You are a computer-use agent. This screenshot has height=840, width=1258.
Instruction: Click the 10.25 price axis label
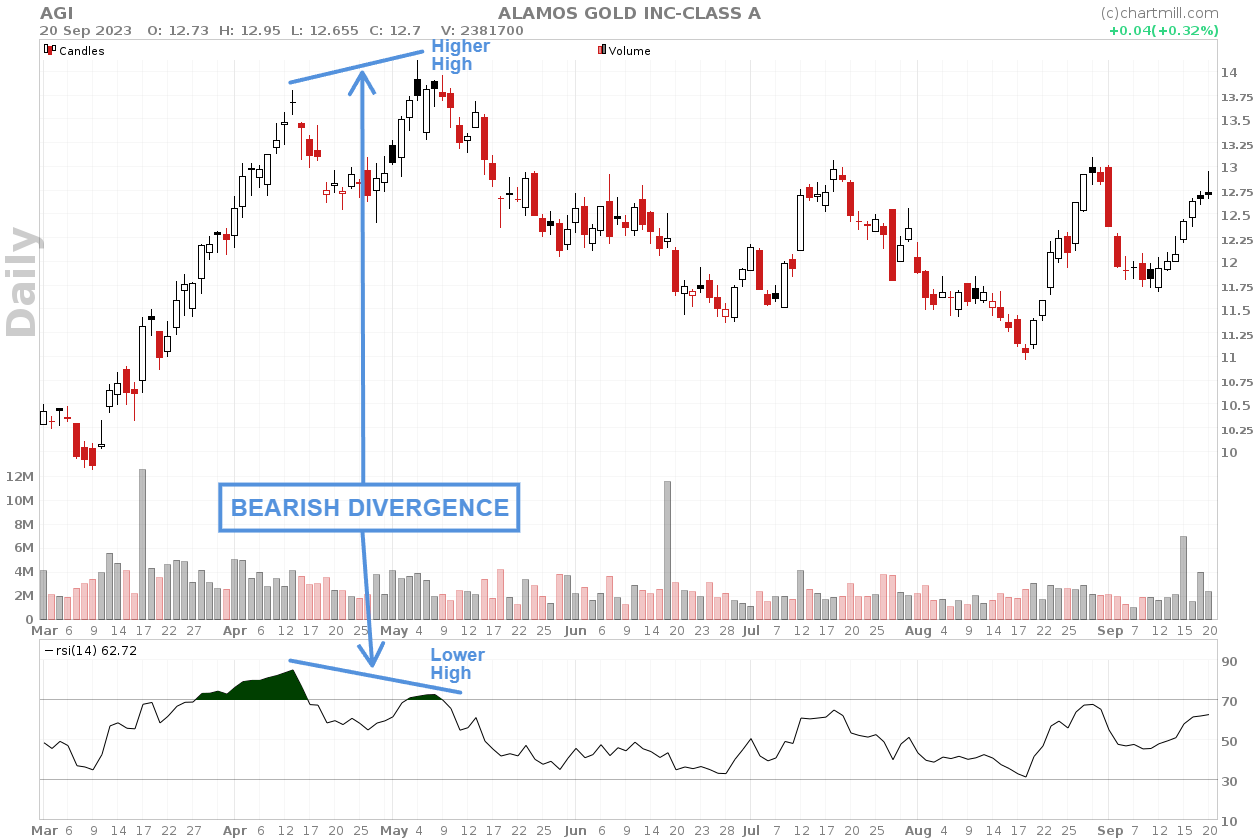click(1237, 430)
